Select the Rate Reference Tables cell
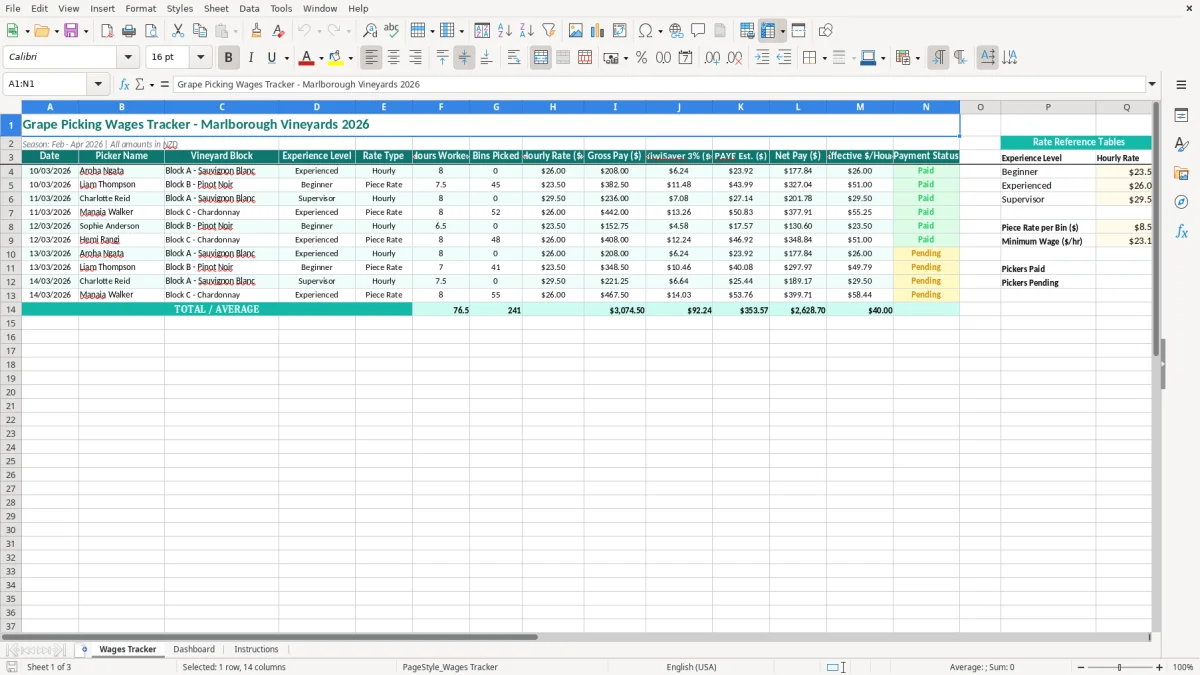The height and width of the screenshot is (675, 1200). coord(1076,142)
